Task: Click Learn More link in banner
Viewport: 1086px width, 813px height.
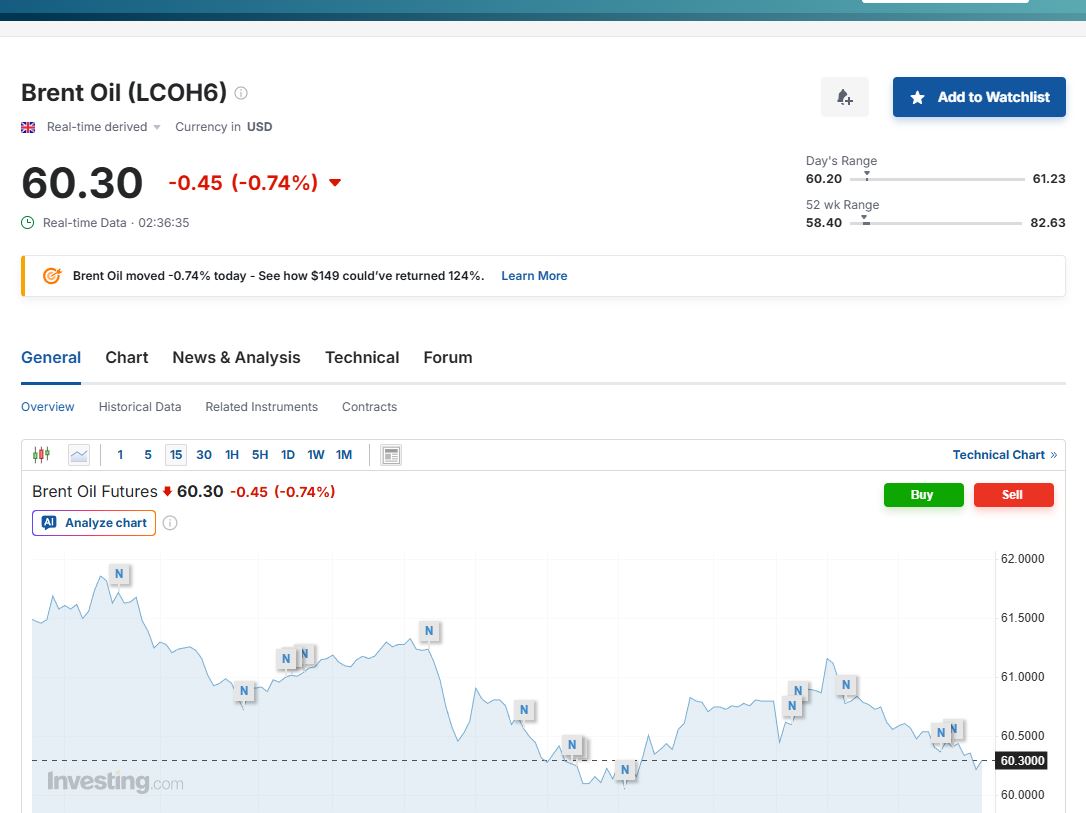Action: click(534, 276)
